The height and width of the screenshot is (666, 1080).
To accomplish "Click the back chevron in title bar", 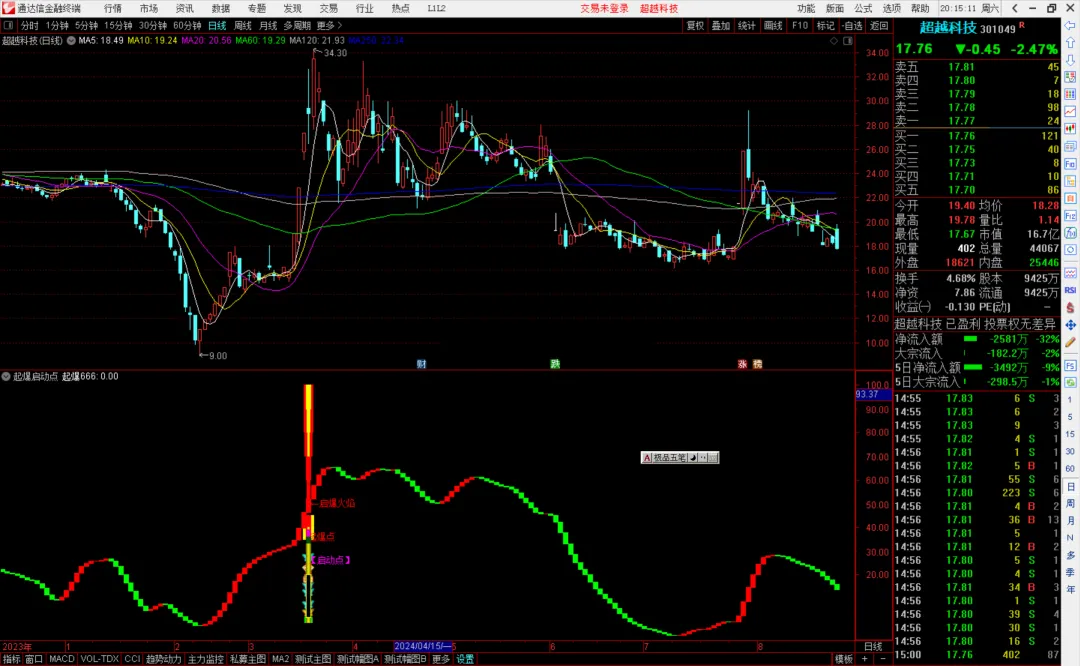I will click(x=1015, y=8).
